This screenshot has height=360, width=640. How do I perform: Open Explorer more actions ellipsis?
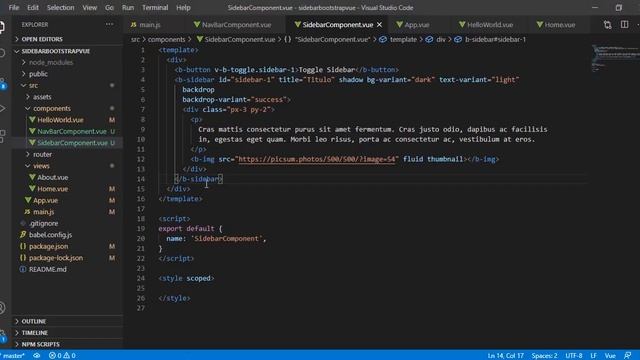pos(109,24)
